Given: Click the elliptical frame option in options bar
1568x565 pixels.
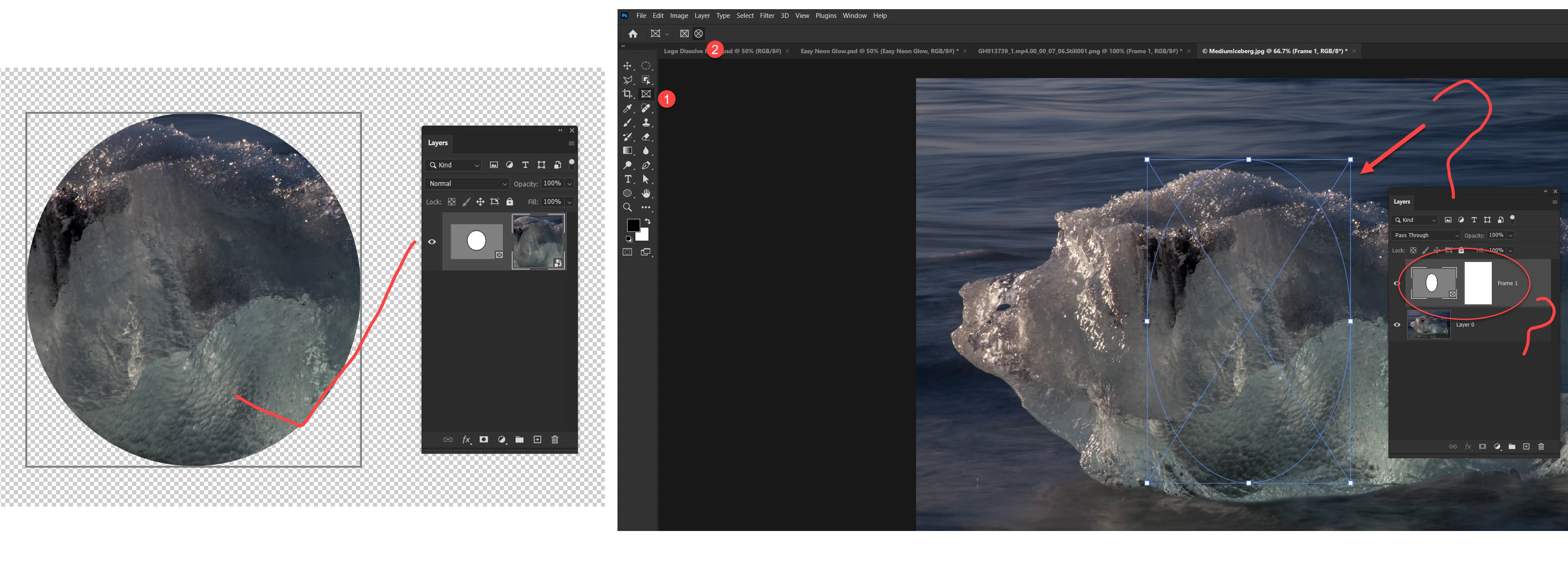Looking at the screenshot, I should 699,34.
